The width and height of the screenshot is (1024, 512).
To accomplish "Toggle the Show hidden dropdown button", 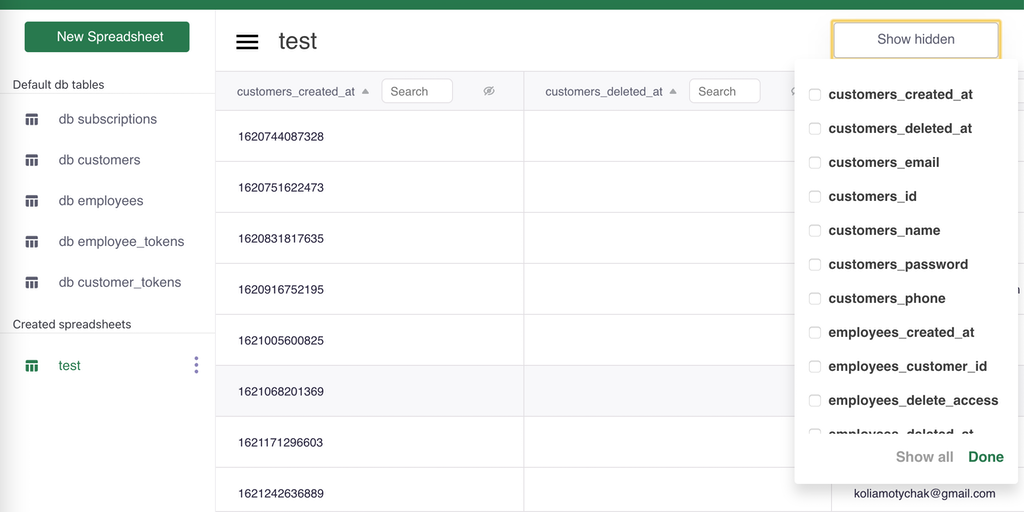I will [x=915, y=39].
